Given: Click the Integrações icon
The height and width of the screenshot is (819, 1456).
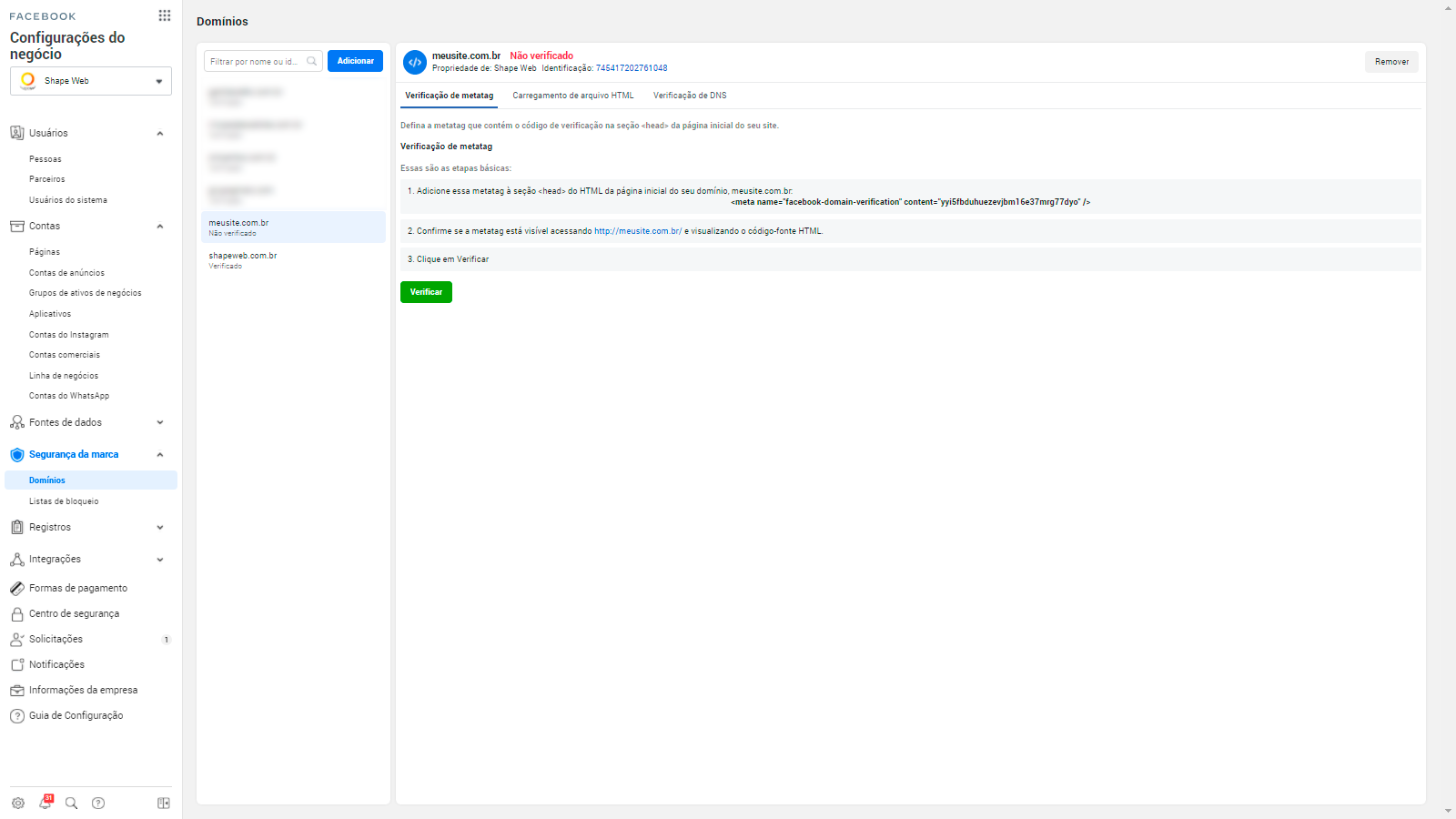Looking at the screenshot, I should [x=17, y=559].
